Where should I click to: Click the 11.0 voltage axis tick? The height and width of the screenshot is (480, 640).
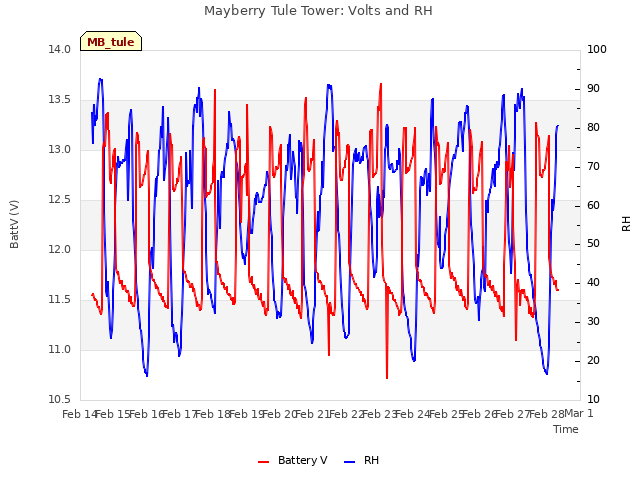click(x=59, y=349)
